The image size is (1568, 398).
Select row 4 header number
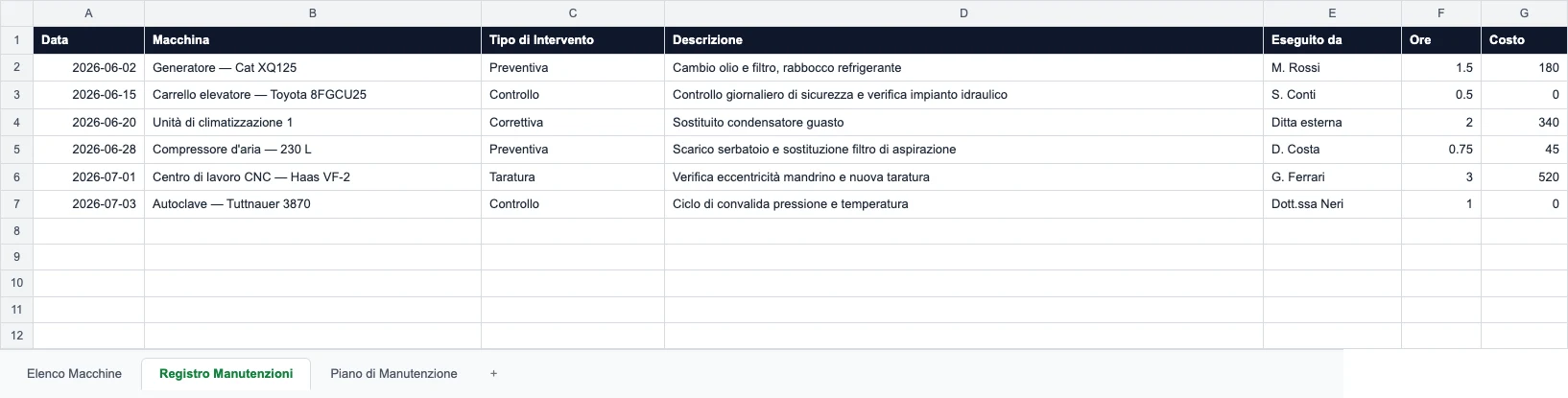(16, 123)
